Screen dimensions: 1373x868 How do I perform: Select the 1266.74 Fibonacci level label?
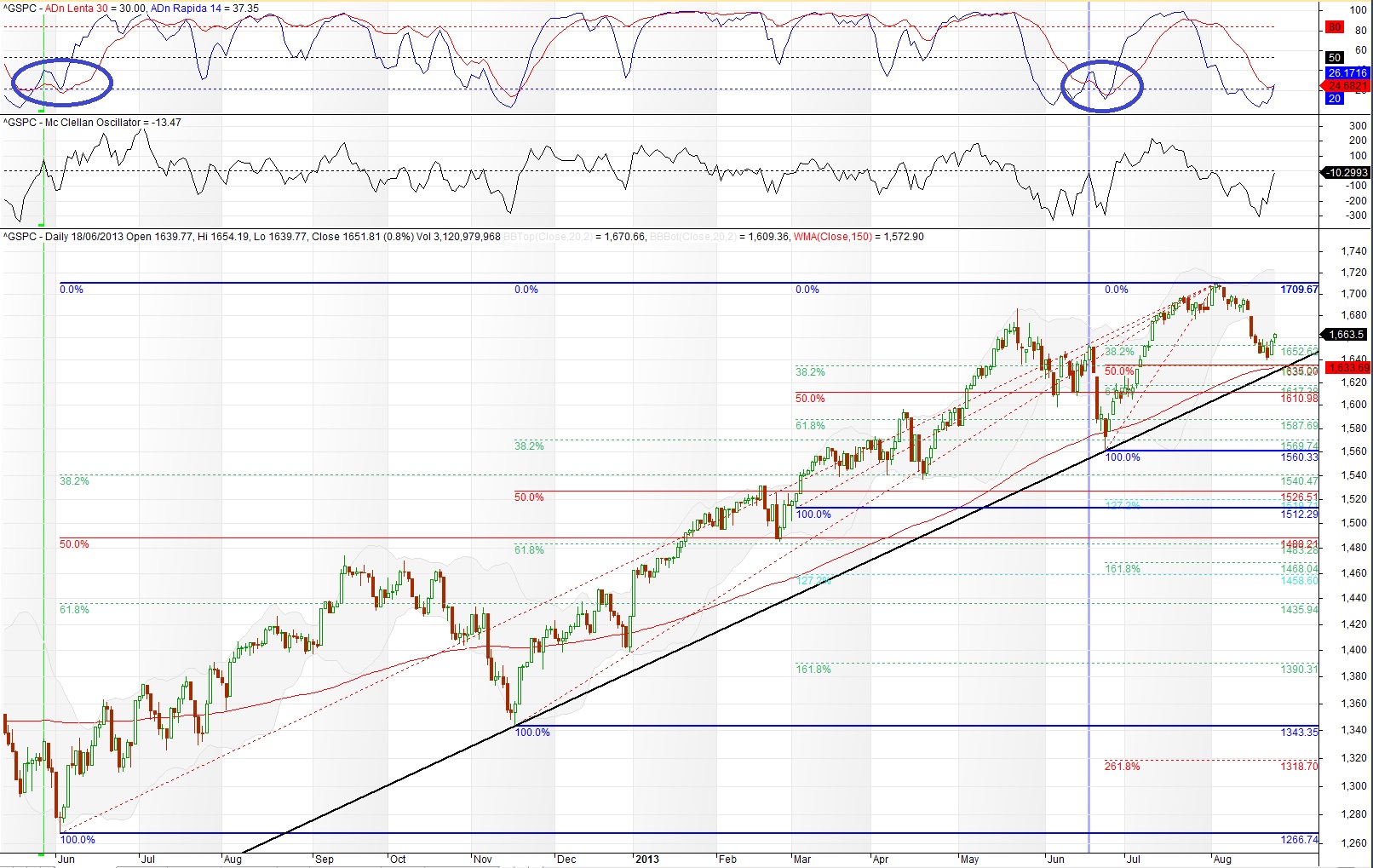[x=1299, y=840]
